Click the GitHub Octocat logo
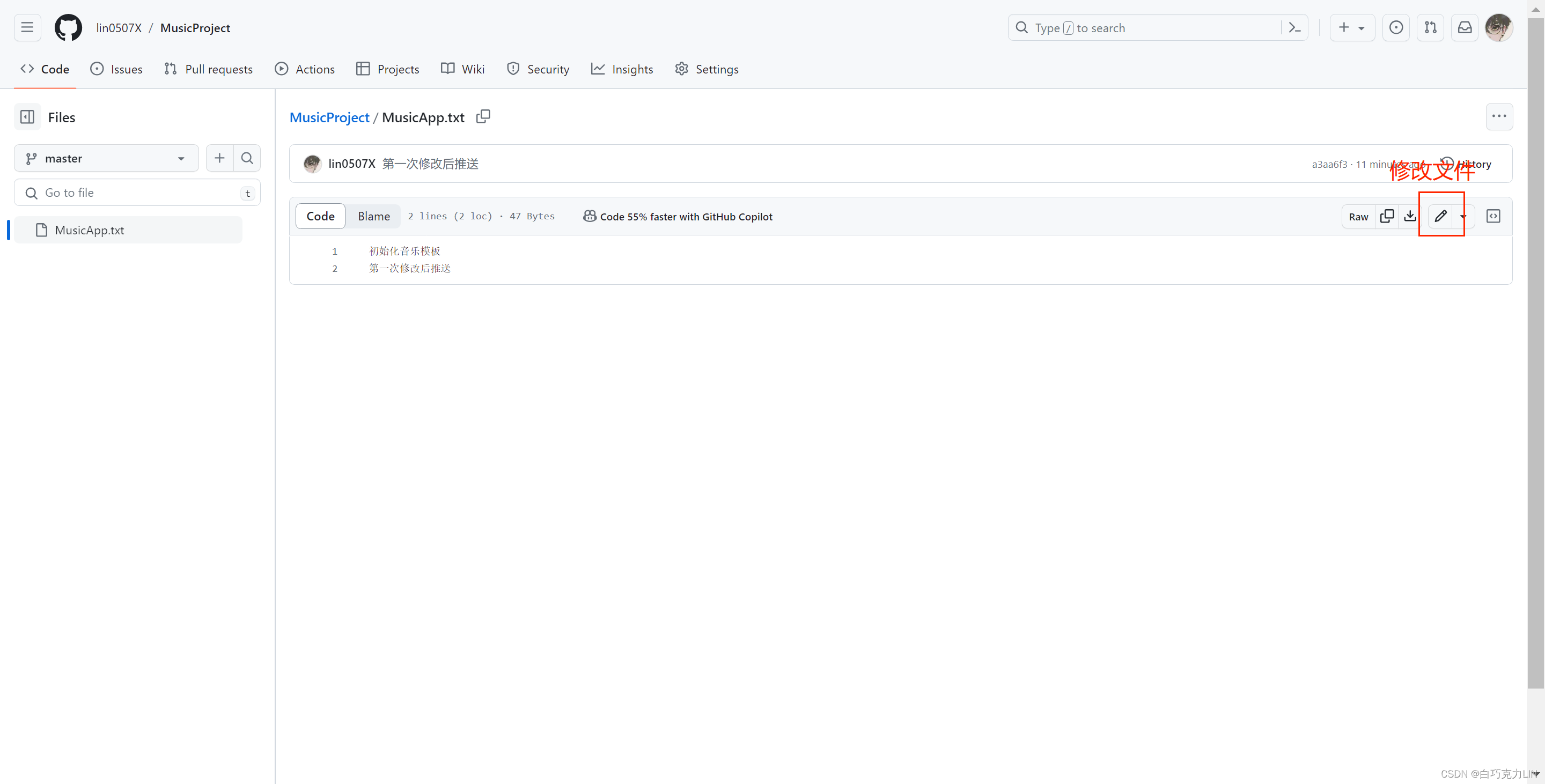The image size is (1545, 784). 68,27
